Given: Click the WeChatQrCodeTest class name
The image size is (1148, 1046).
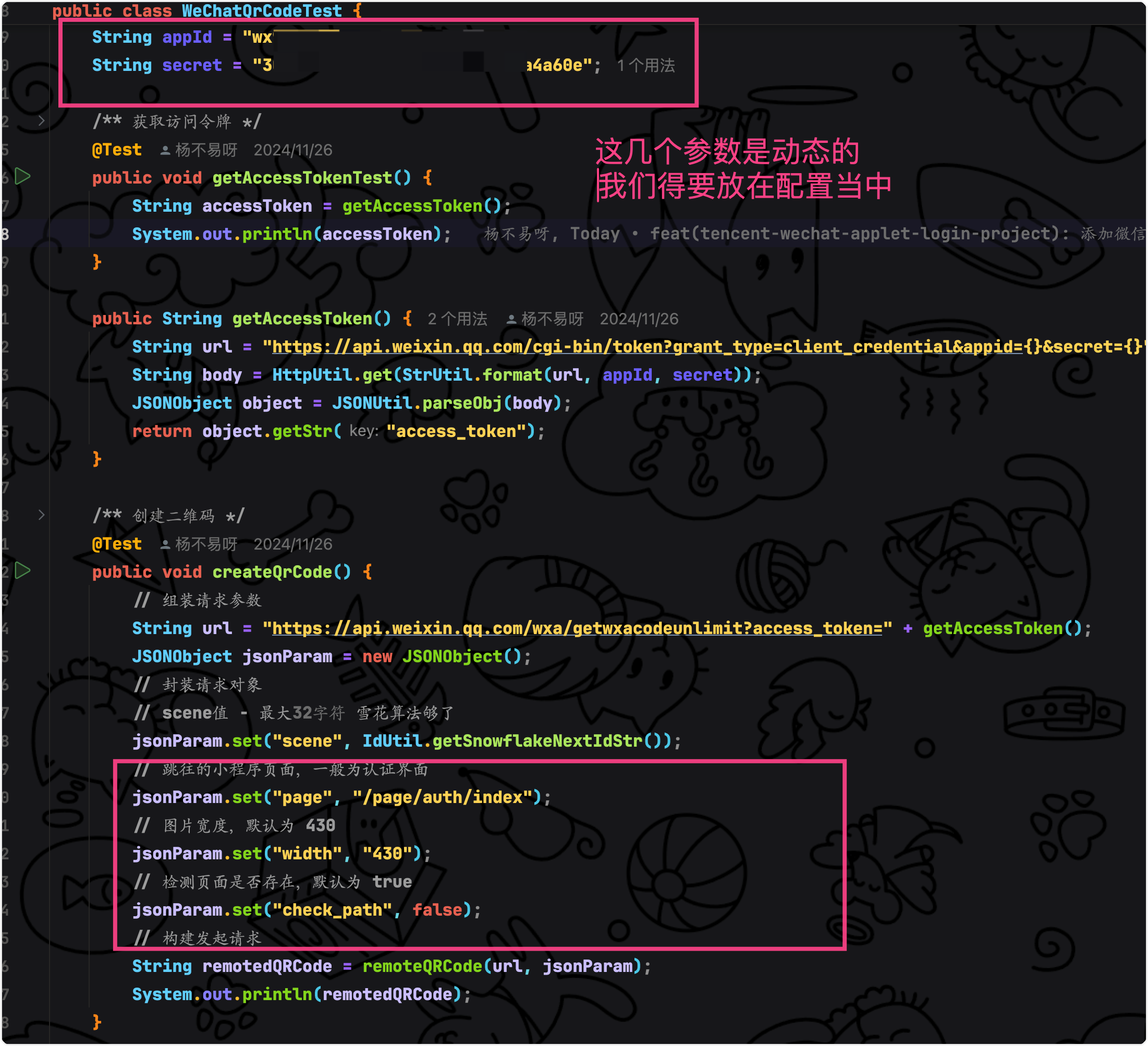Looking at the screenshot, I should (x=262, y=10).
